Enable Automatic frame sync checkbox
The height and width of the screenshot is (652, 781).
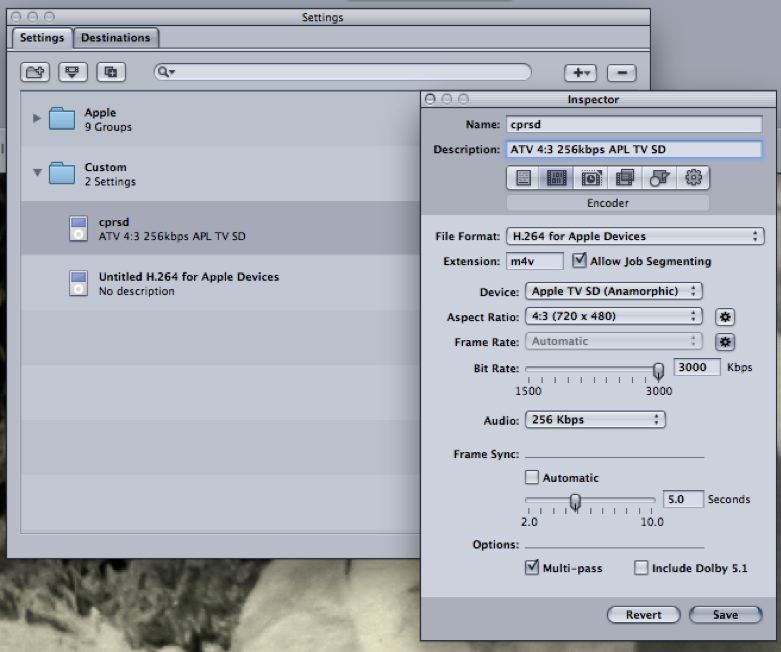coord(532,478)
